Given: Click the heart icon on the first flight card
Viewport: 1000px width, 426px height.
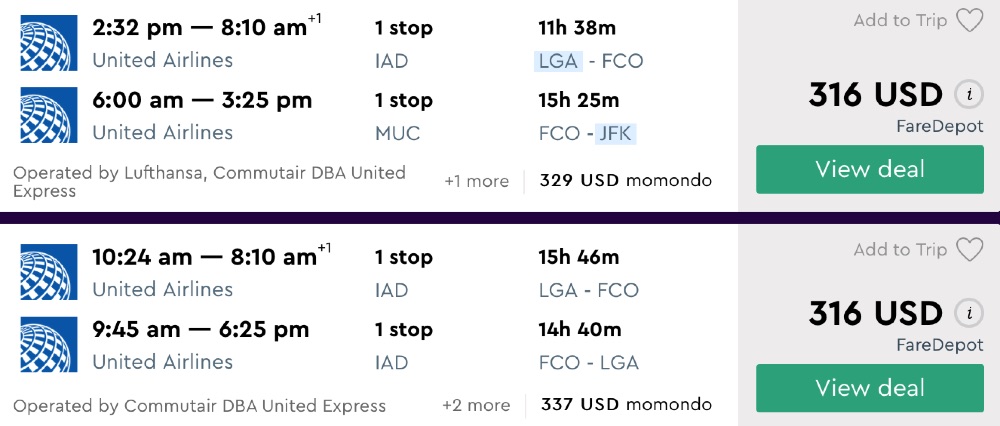Looking at the screenshot, I should pos(969,20).
